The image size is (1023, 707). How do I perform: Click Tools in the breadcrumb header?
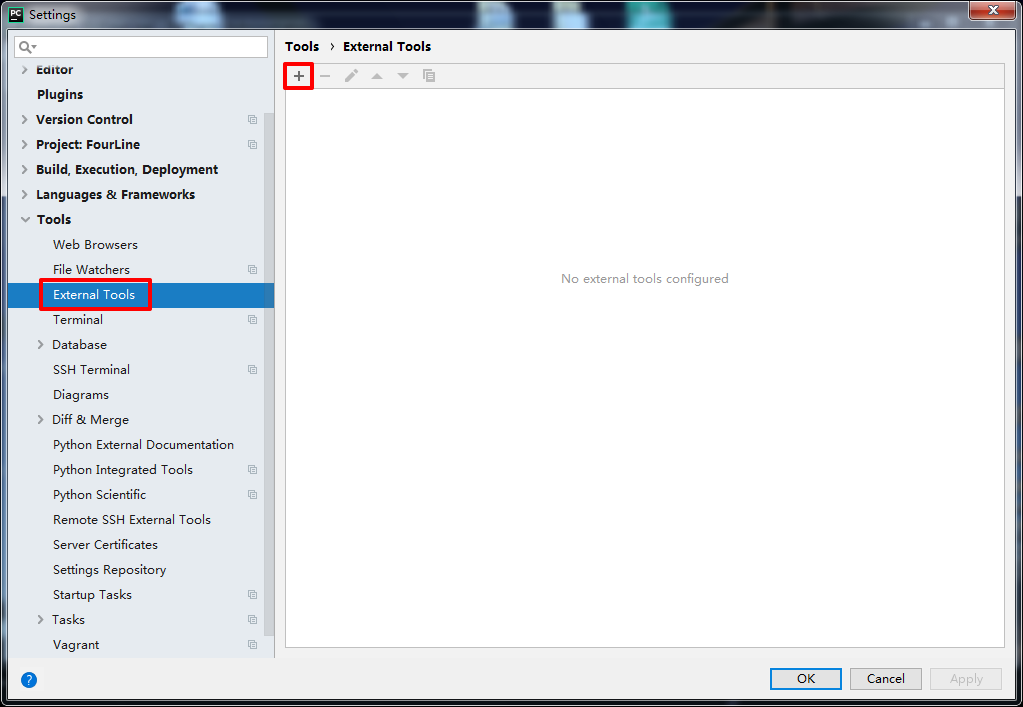(302, 46)
